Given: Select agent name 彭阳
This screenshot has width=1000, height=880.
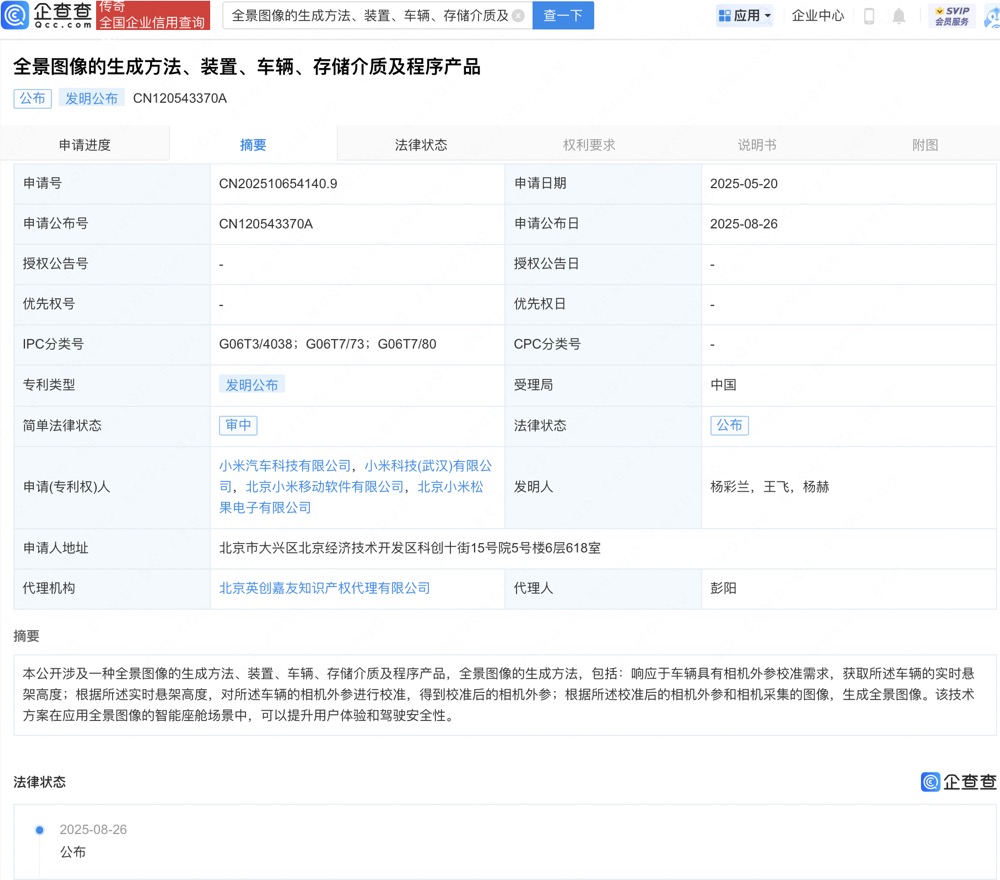Looking at the screenshot, I should (x=723, y=588).
